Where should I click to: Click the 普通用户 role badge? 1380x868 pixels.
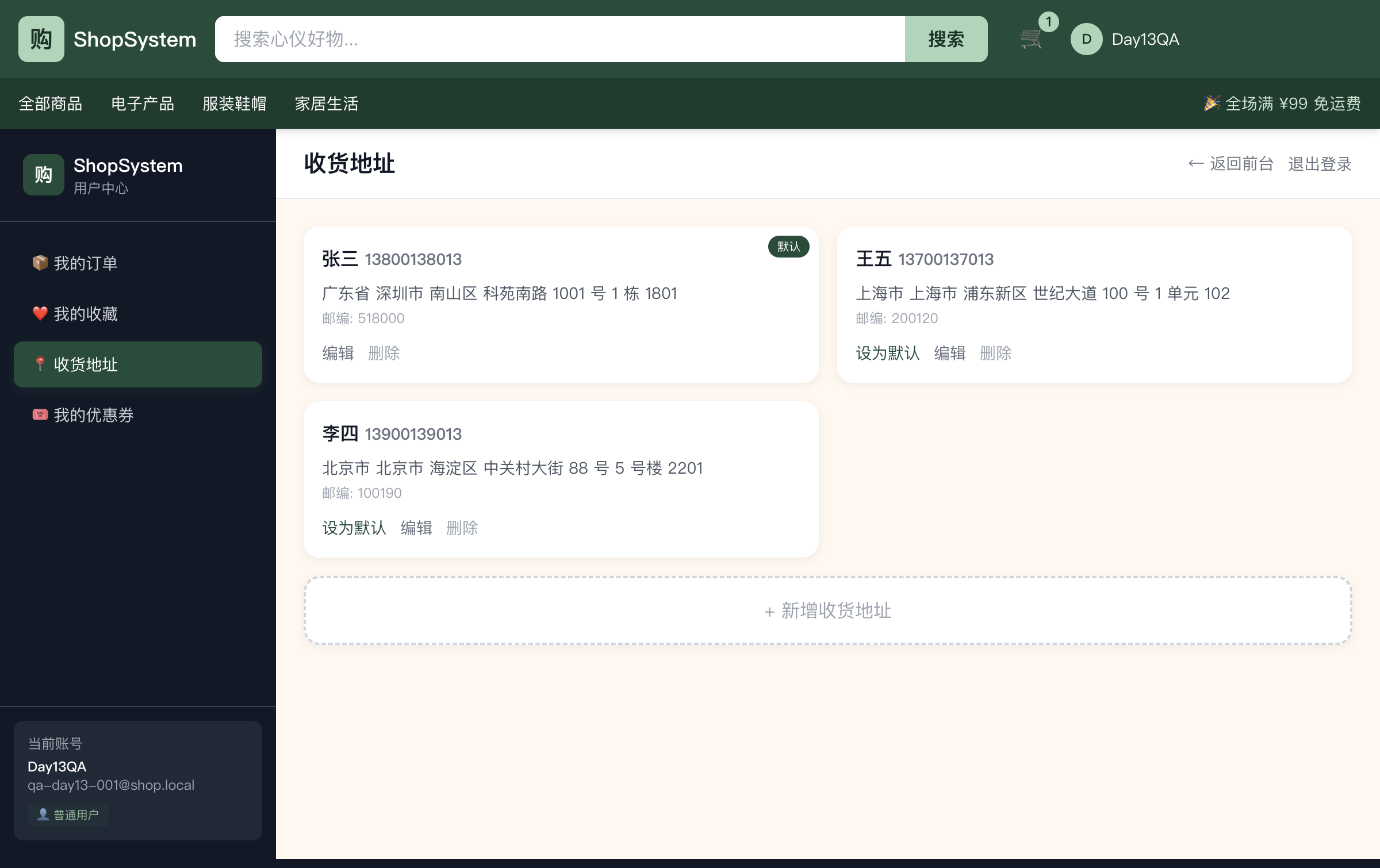click(x=68, y=815)
